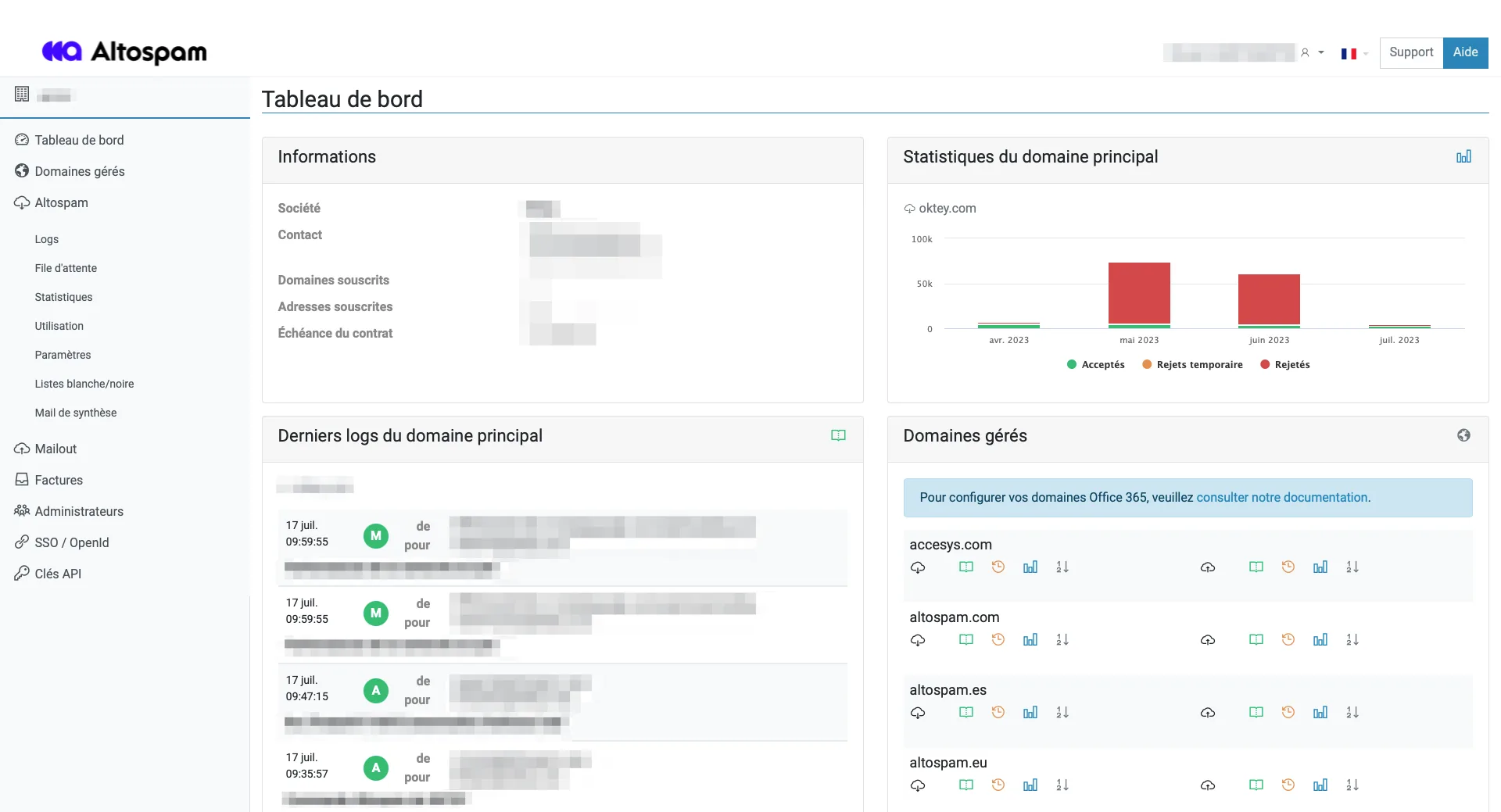View inbound statistics chart icon for altospam.eu
Image resolution: width=1501 pixels, height=812 pixels.
(1030, 785)
